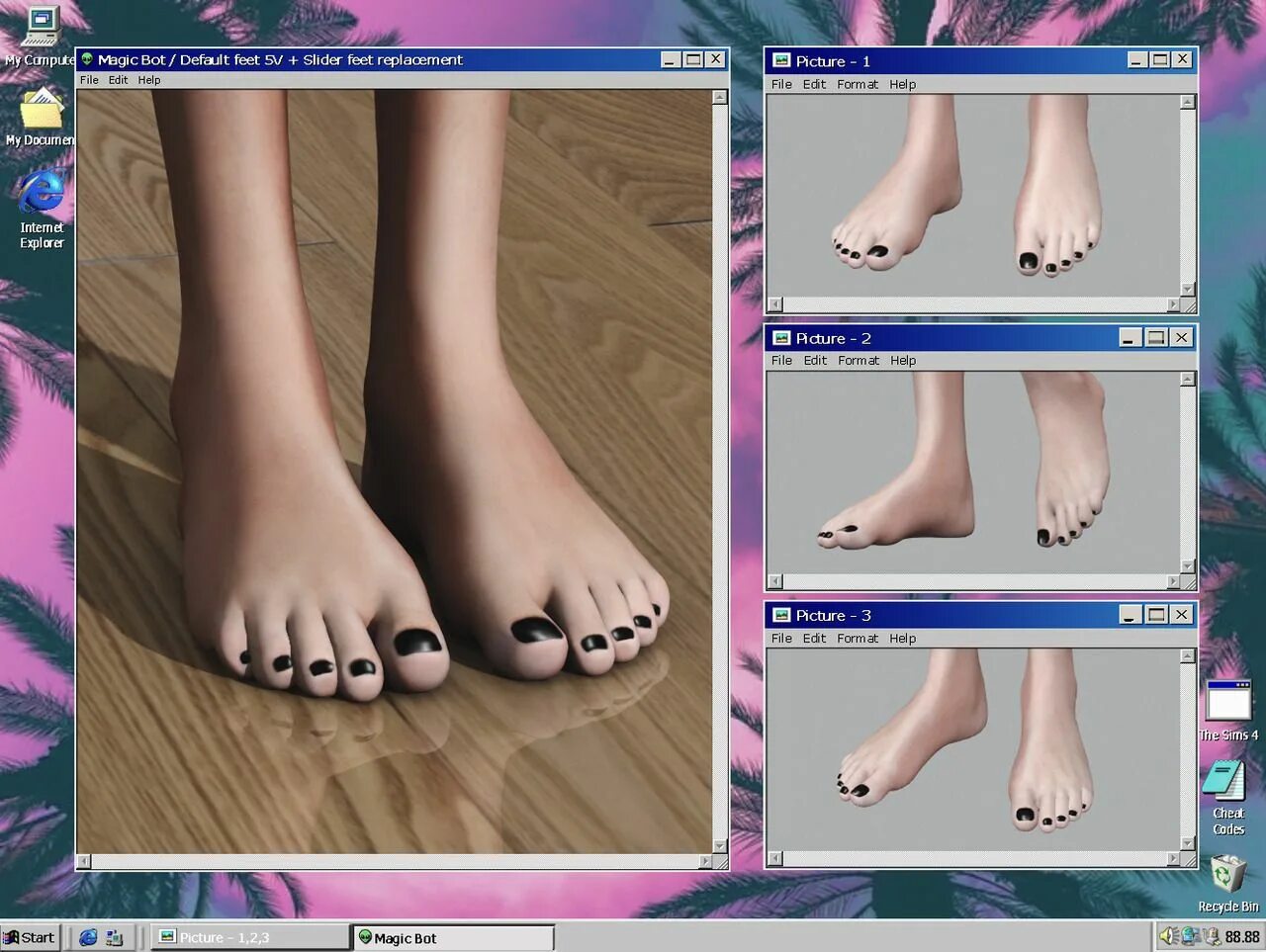Click the feet render in Magic Bot window

point(395,471)
